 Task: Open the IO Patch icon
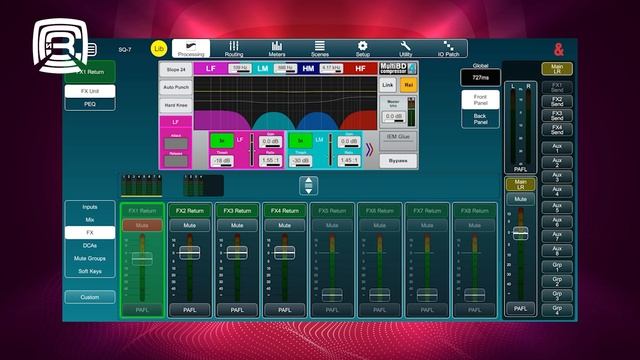click(448, 49)
